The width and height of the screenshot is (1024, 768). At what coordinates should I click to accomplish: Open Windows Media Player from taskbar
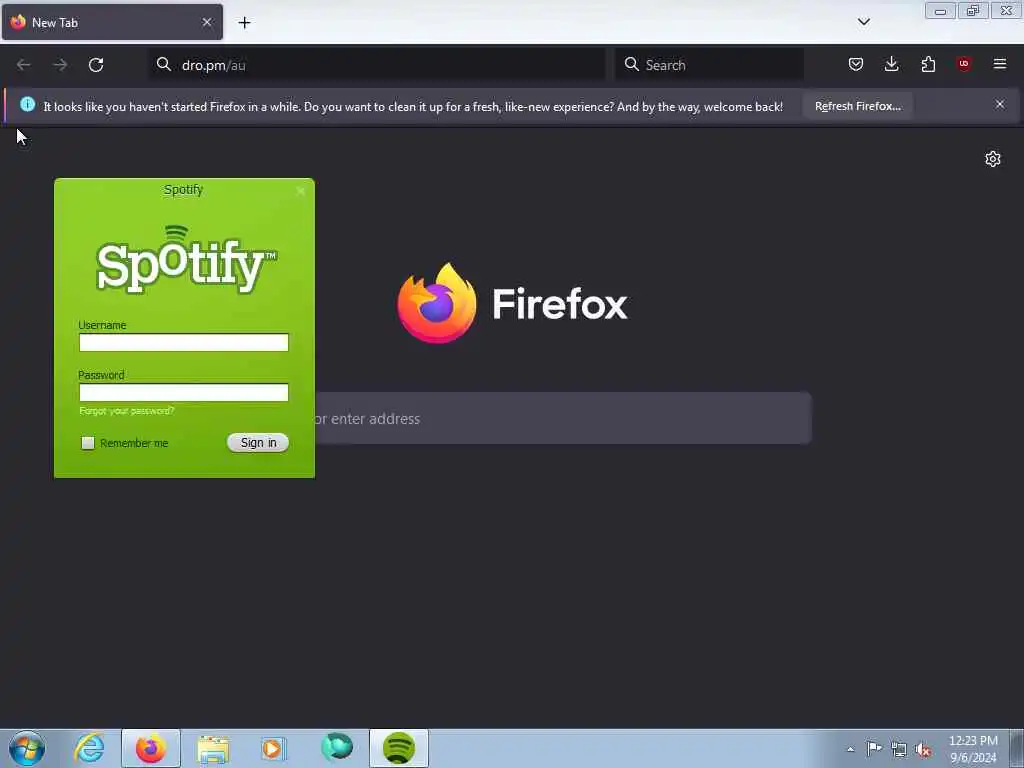[274, 748]
